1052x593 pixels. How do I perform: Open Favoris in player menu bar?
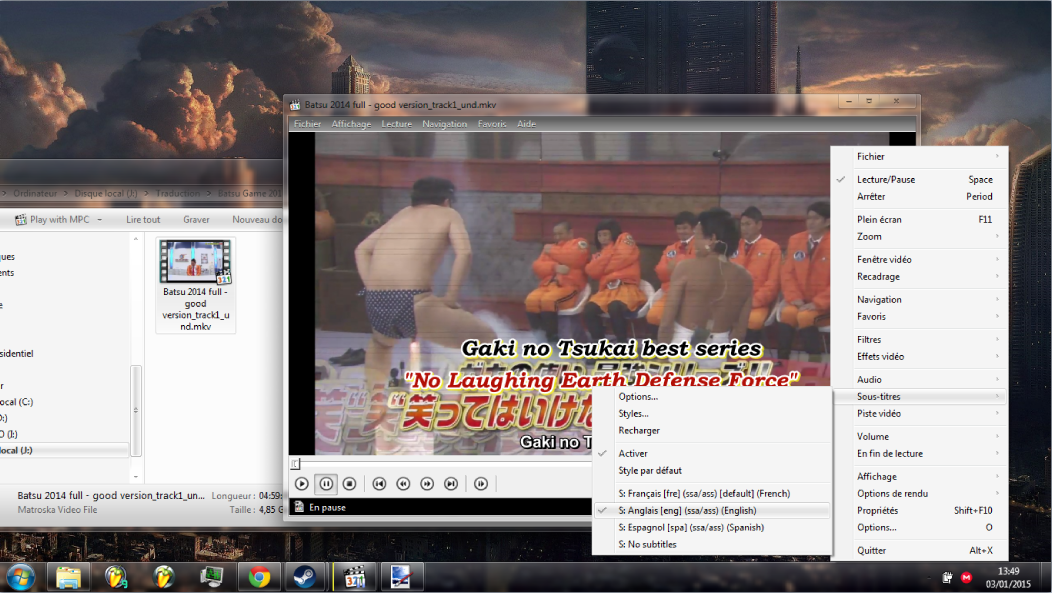[x=492, y=124]
